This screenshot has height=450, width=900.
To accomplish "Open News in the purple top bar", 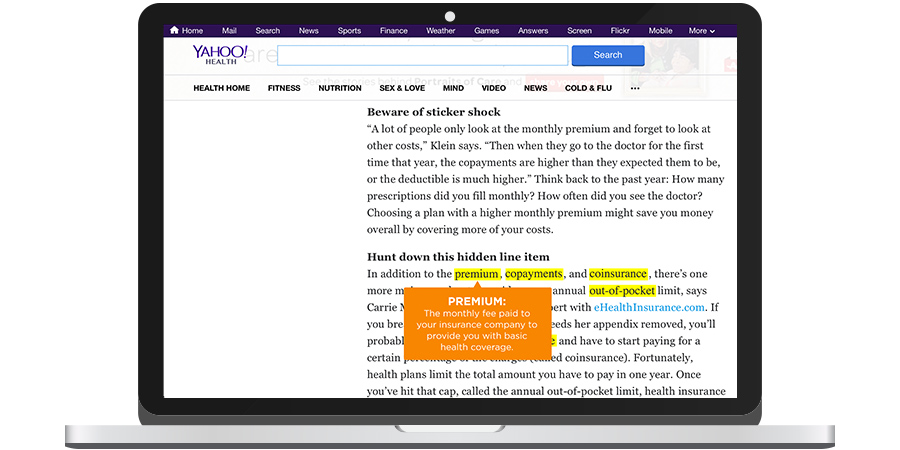I will click(x=308, y=30).
